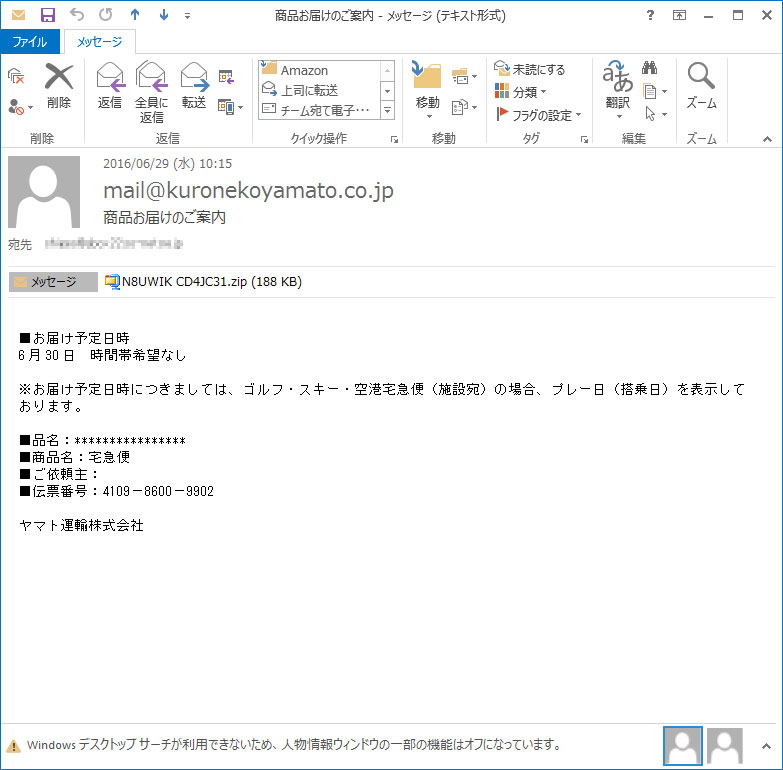Open attachment N8UWIK CD4JC31.zip

tap(204, 282)
